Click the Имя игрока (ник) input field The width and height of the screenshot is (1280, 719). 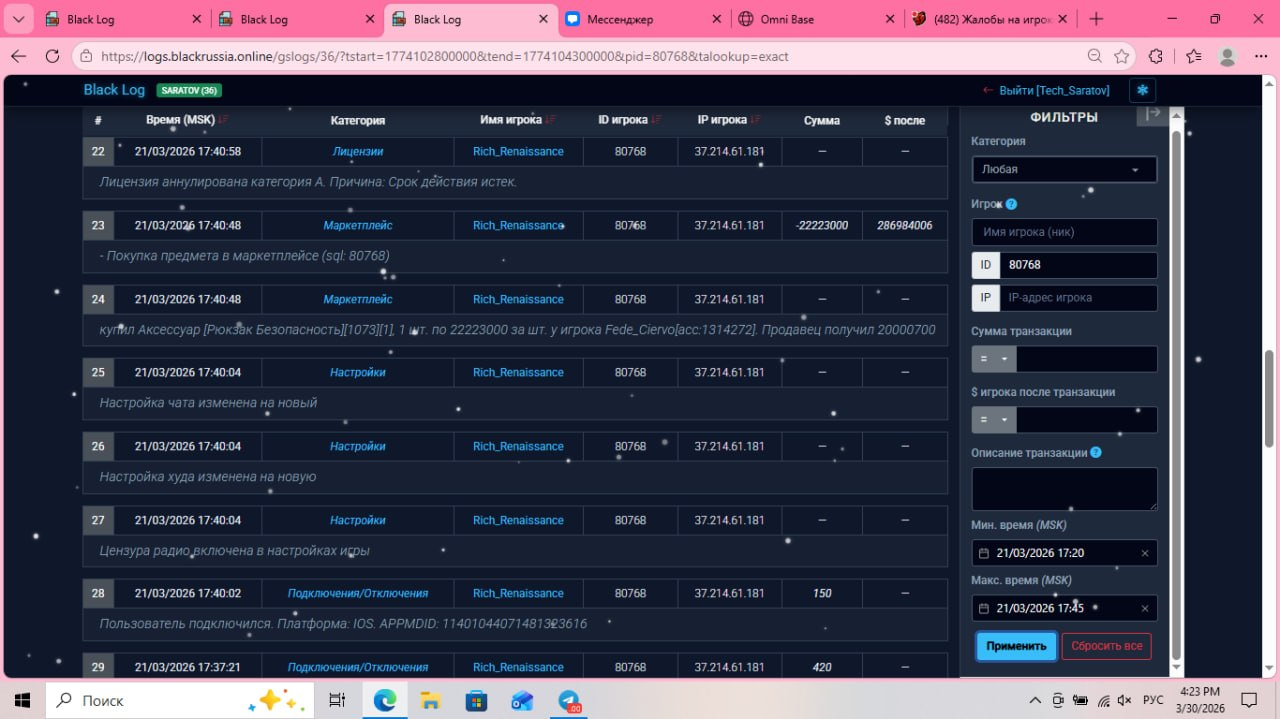1064,232
